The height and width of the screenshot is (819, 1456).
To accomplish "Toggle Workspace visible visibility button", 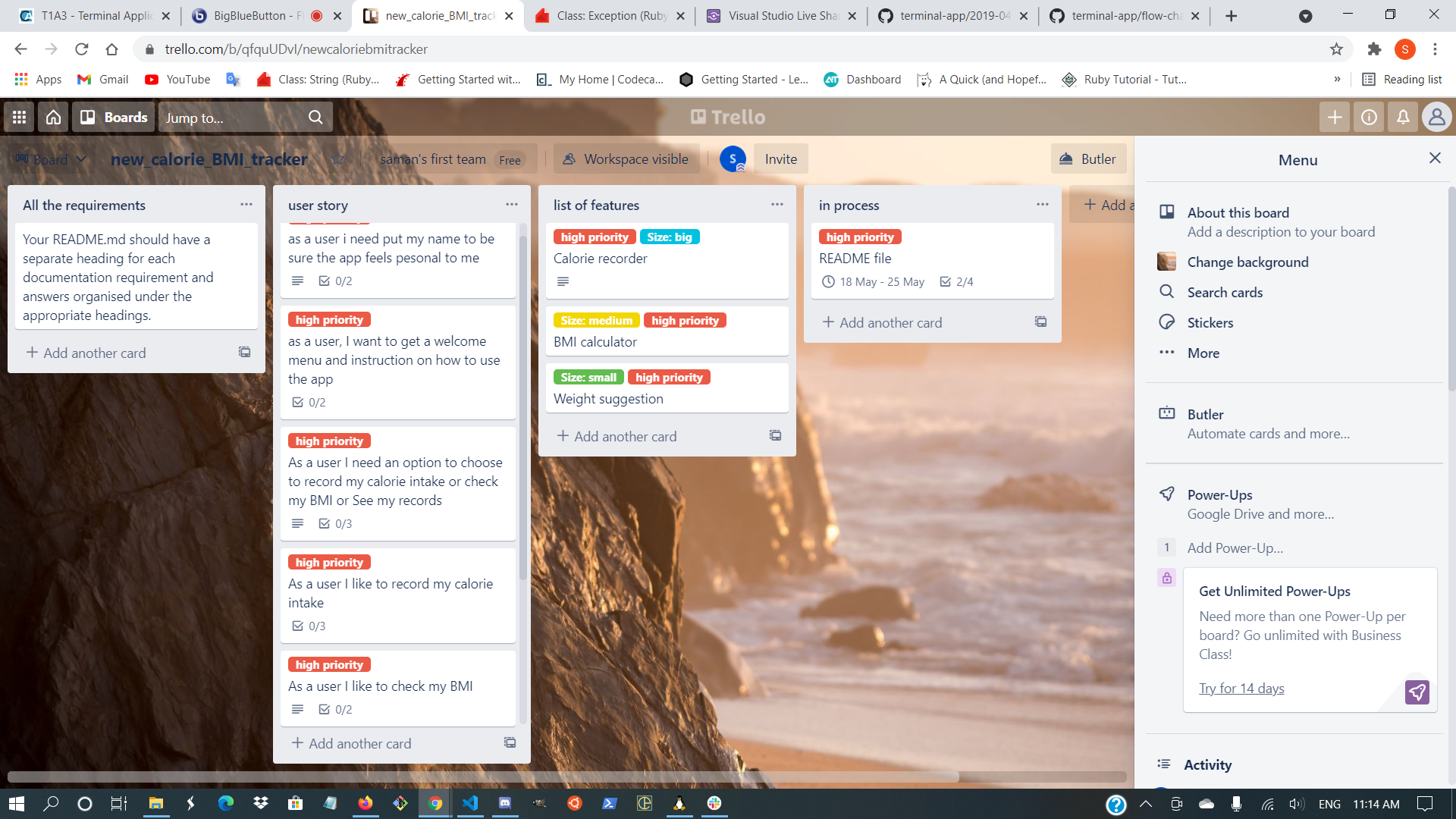I will pyautogui.click(x=626, y=159).
